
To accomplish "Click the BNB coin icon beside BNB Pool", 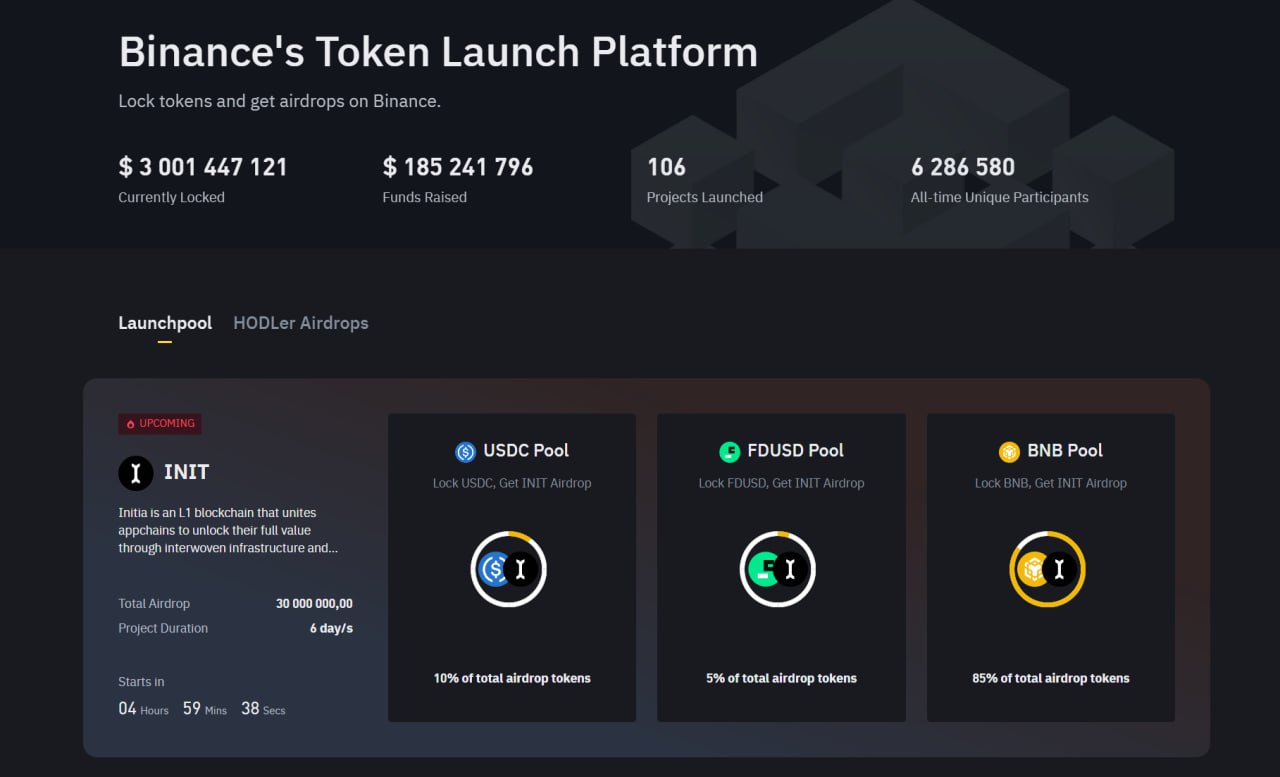I will pos(1009,452).
